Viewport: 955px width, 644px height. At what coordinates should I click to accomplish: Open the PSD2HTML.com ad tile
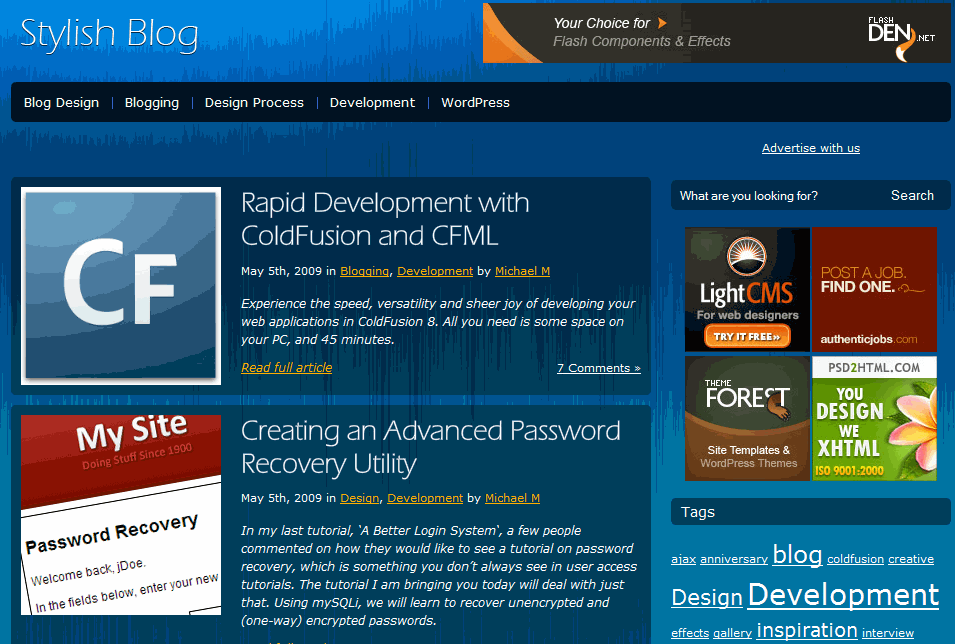tap(874, 419)
